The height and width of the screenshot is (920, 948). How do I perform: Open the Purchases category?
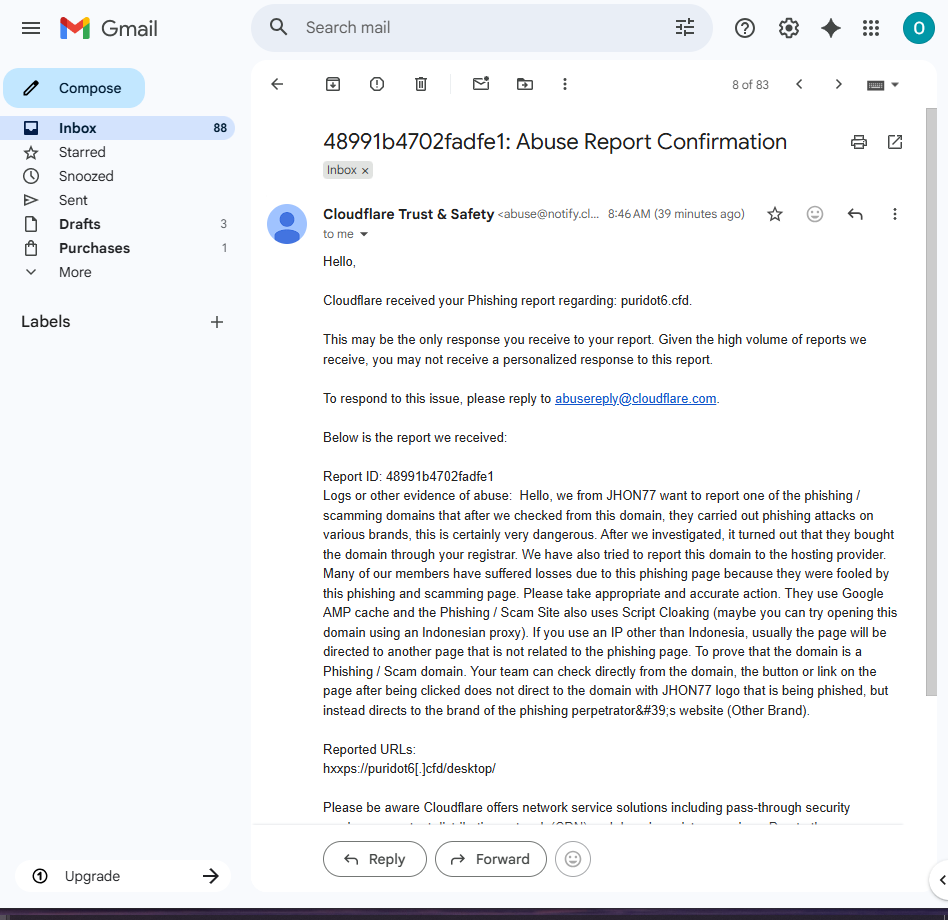click(x=118, y=248)
